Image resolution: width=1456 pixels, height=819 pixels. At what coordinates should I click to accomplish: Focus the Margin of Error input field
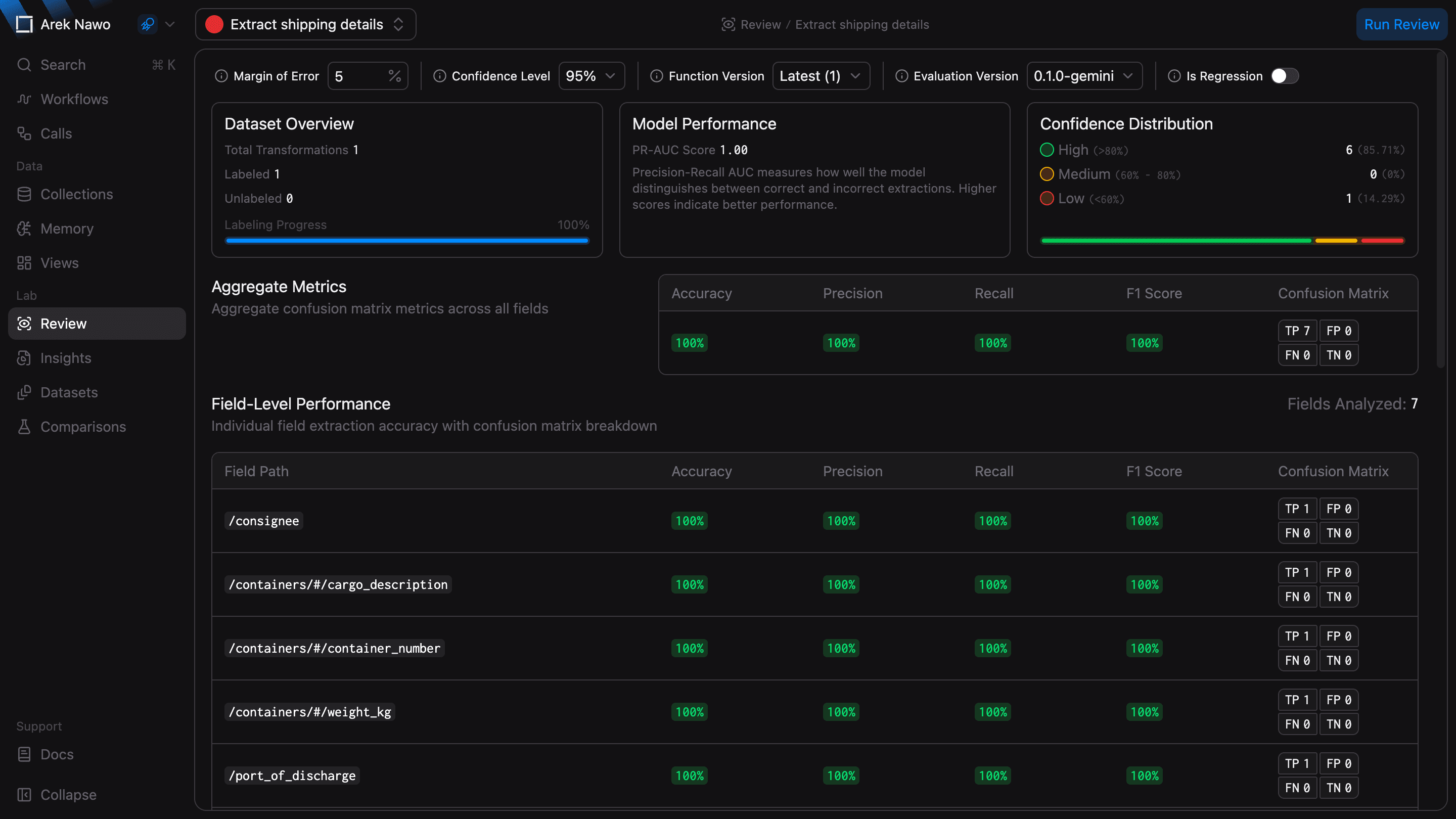pyautogui.click(x=368, y=76)
